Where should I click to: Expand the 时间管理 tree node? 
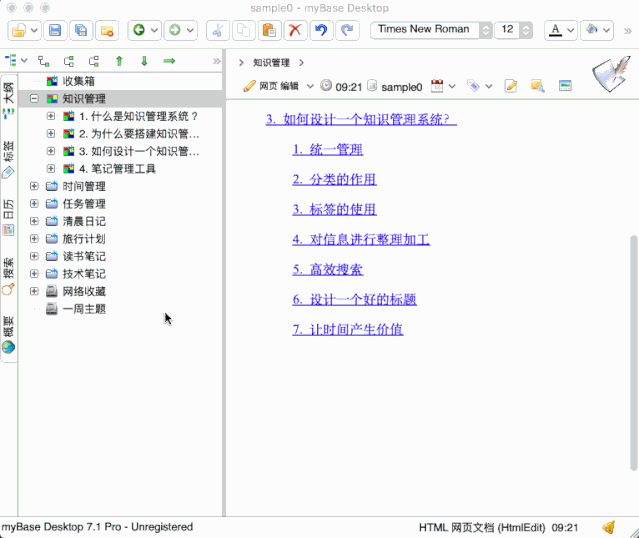(34, 186)
